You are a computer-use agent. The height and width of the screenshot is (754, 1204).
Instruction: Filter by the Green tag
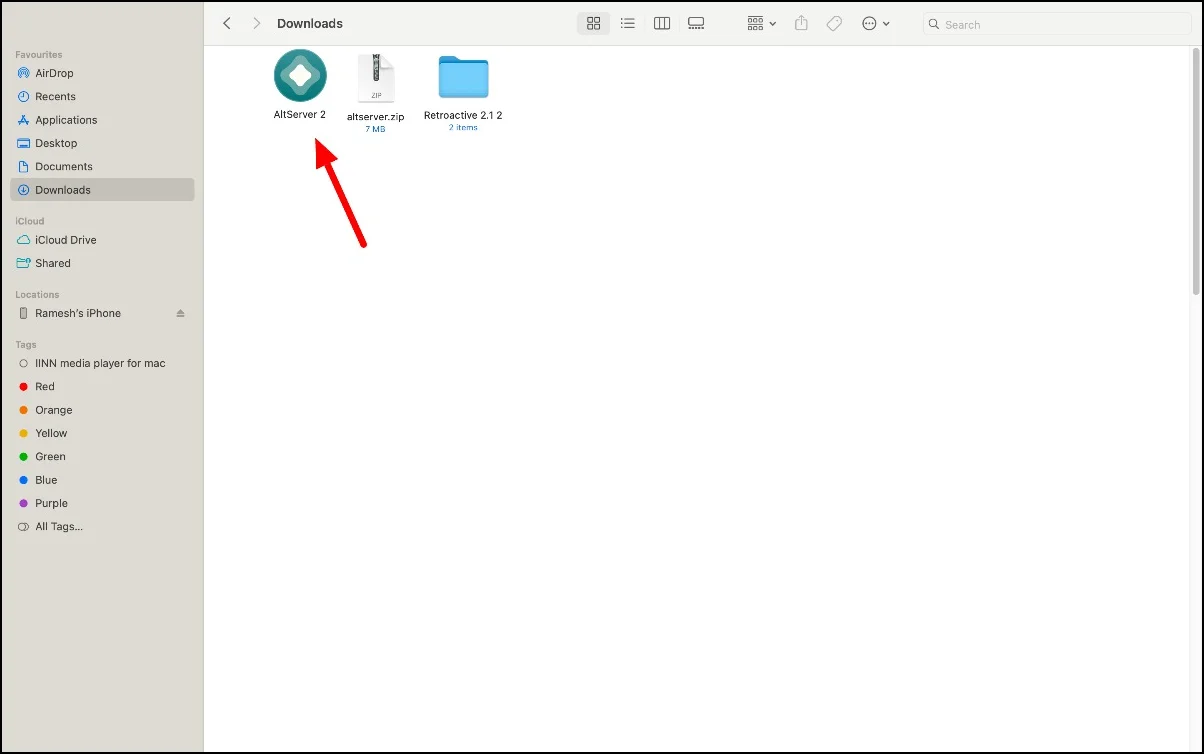102,456
